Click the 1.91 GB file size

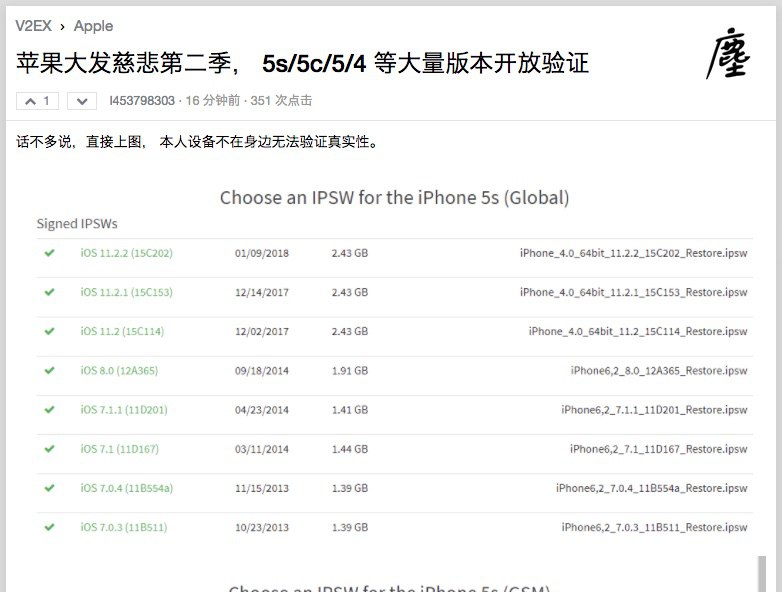(350, 371)
